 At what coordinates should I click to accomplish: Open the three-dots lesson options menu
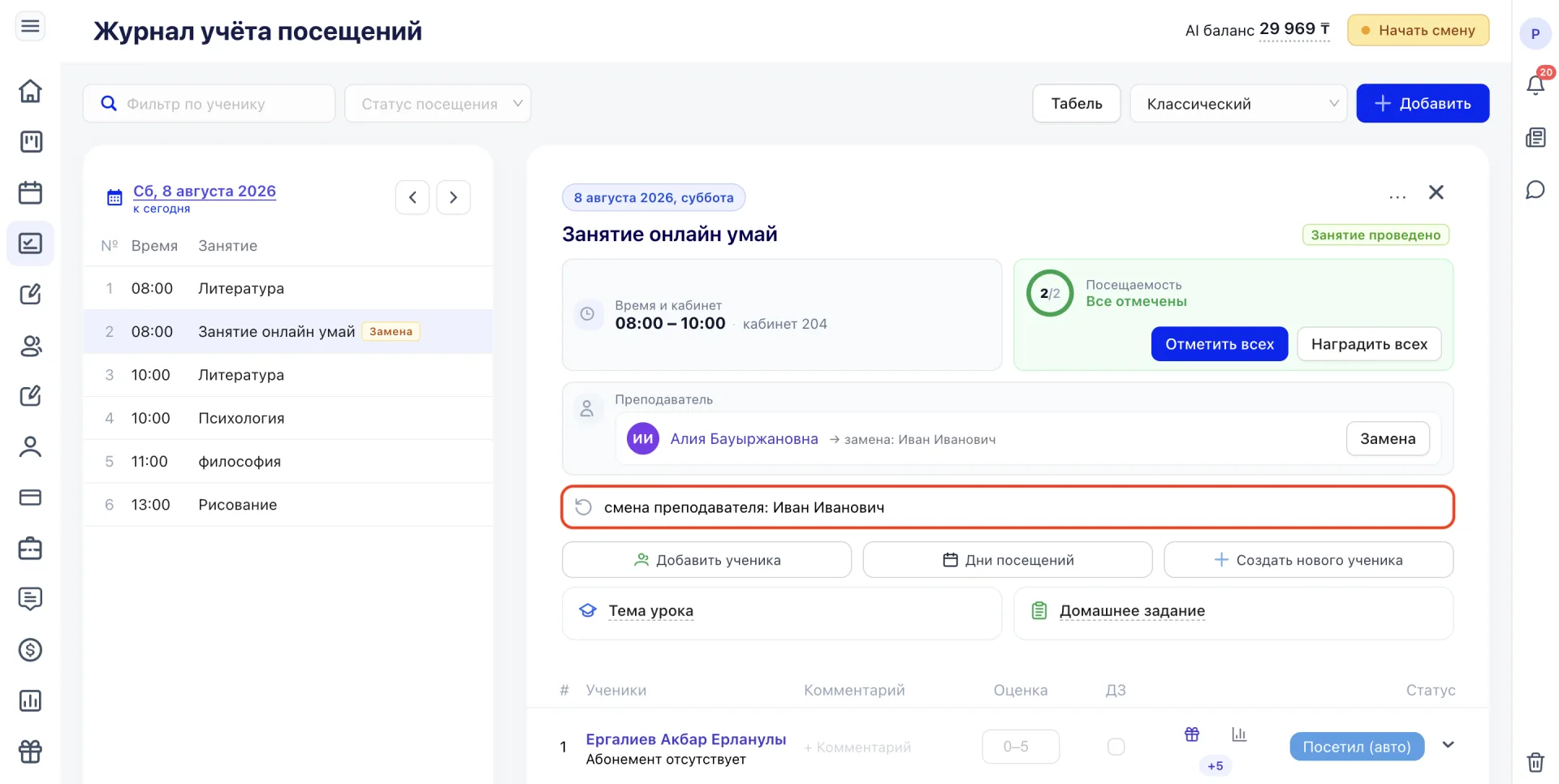pyautogui.click(x=1397, y=197)
